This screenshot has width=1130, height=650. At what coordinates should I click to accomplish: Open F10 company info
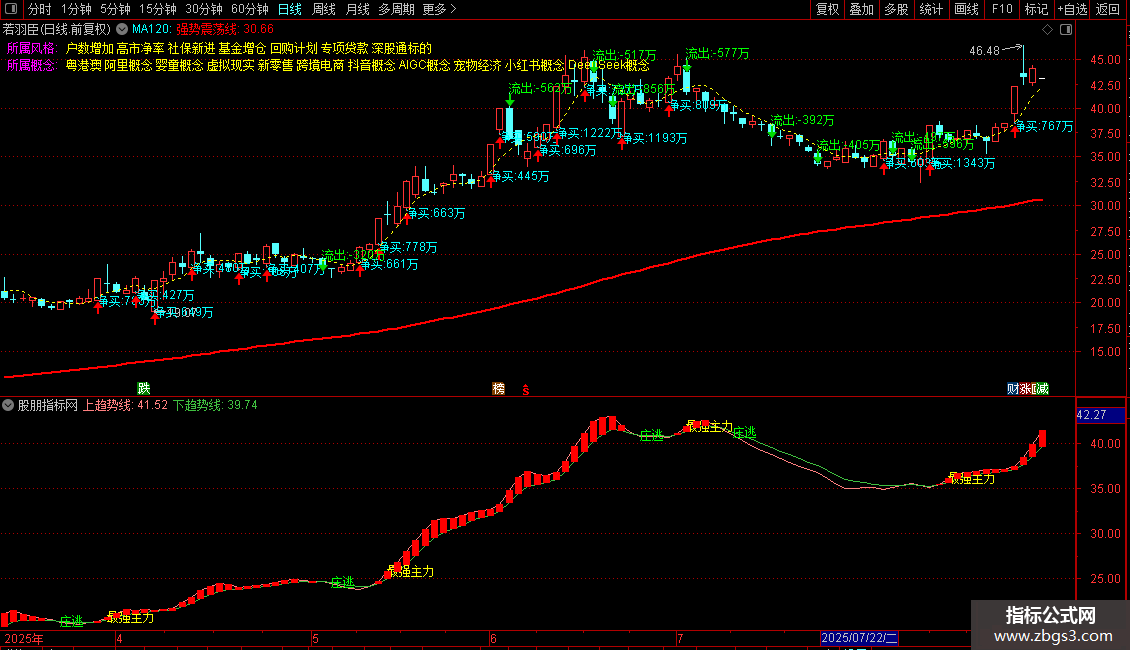coord(1002,9)
